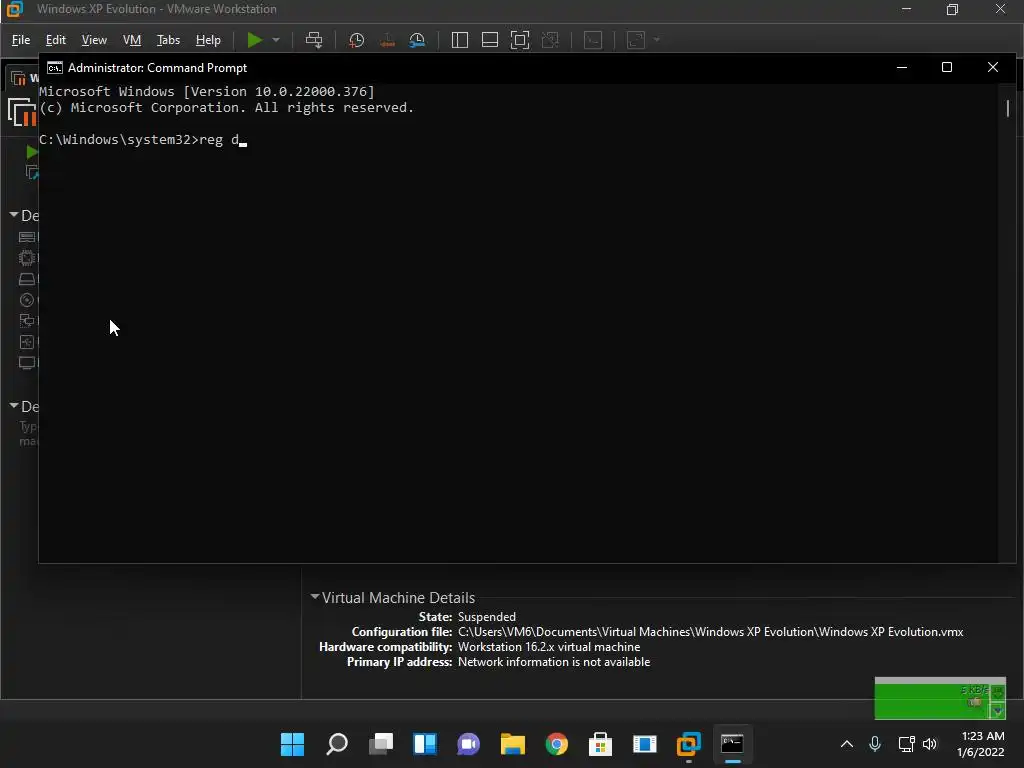Select the Hard Disk device icon
Image resolution: width=1024 pixels, height=768 pixels.
(x=27, y=279)
